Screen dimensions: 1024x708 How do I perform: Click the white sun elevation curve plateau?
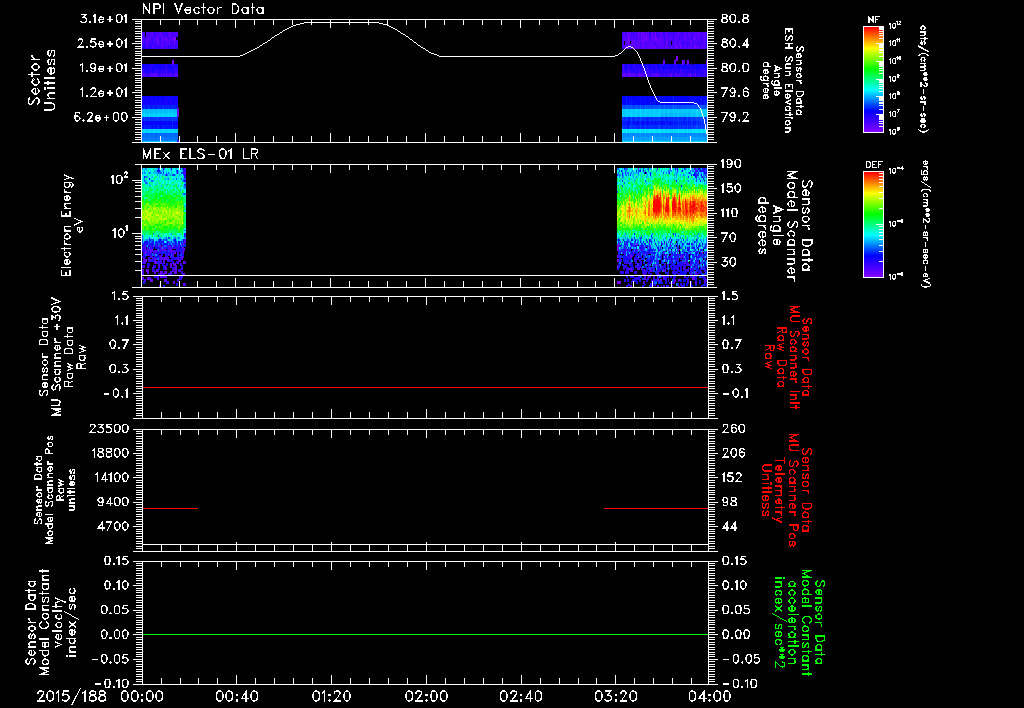tap(344, 22)
